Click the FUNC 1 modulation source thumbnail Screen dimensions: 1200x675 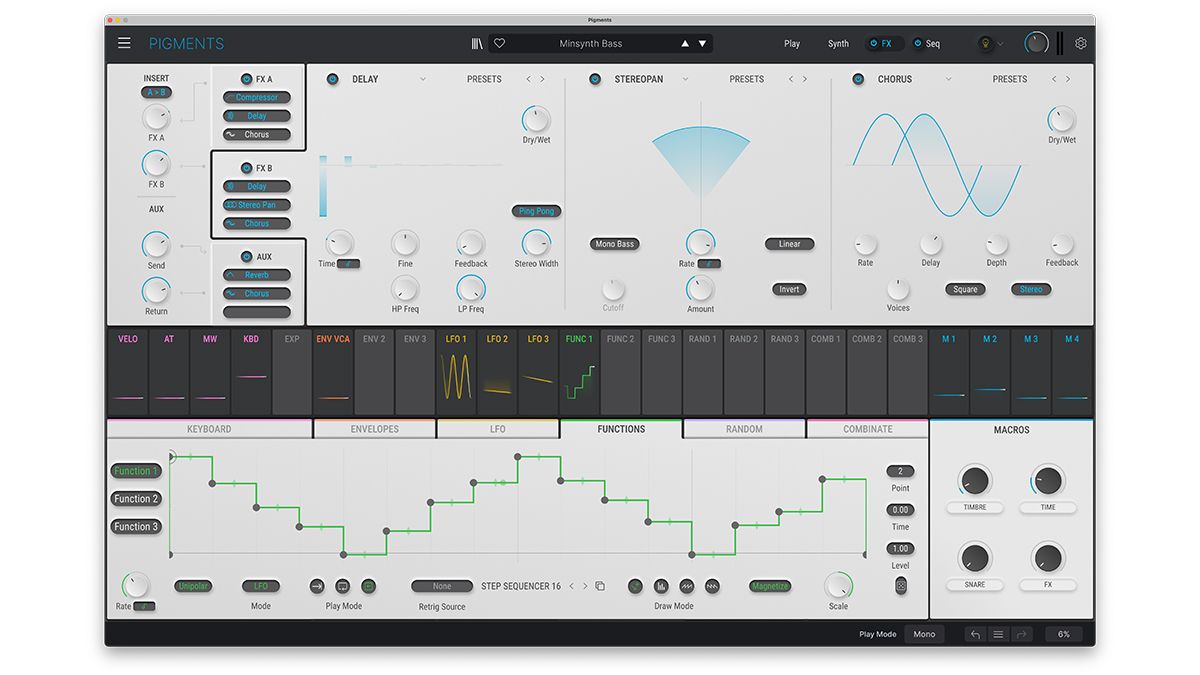click(579, 371)
